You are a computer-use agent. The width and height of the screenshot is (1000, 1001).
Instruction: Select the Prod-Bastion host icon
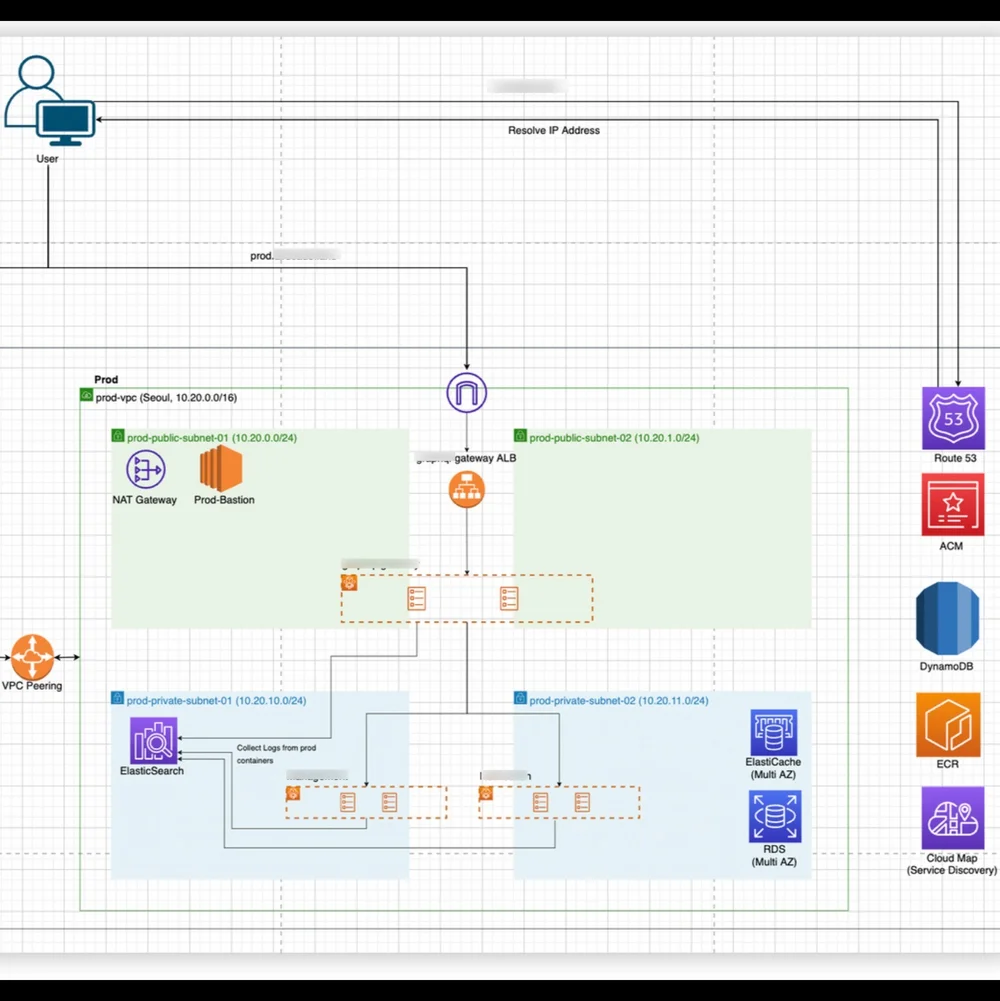coord(222,470)
